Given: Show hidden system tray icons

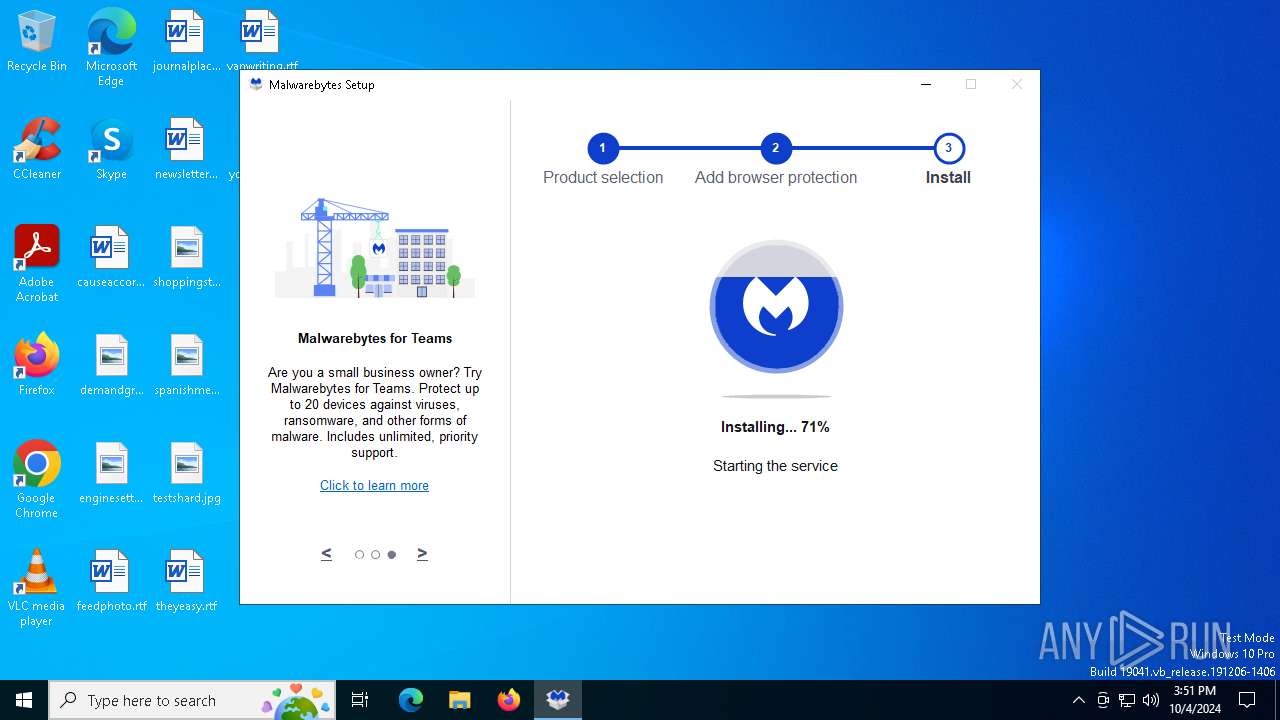Looking at the screenshot, I should click(1078, 700).
